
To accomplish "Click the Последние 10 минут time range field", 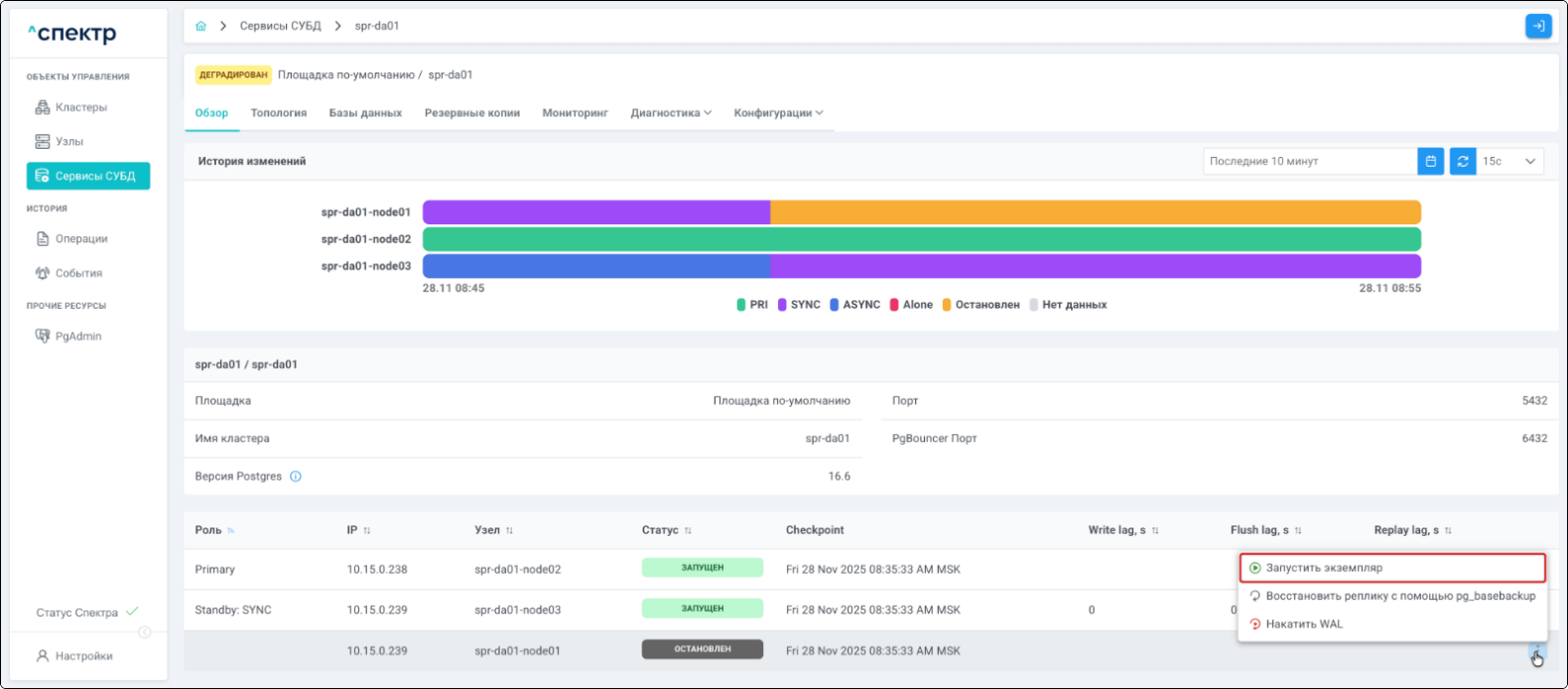I will [1308, 161].
